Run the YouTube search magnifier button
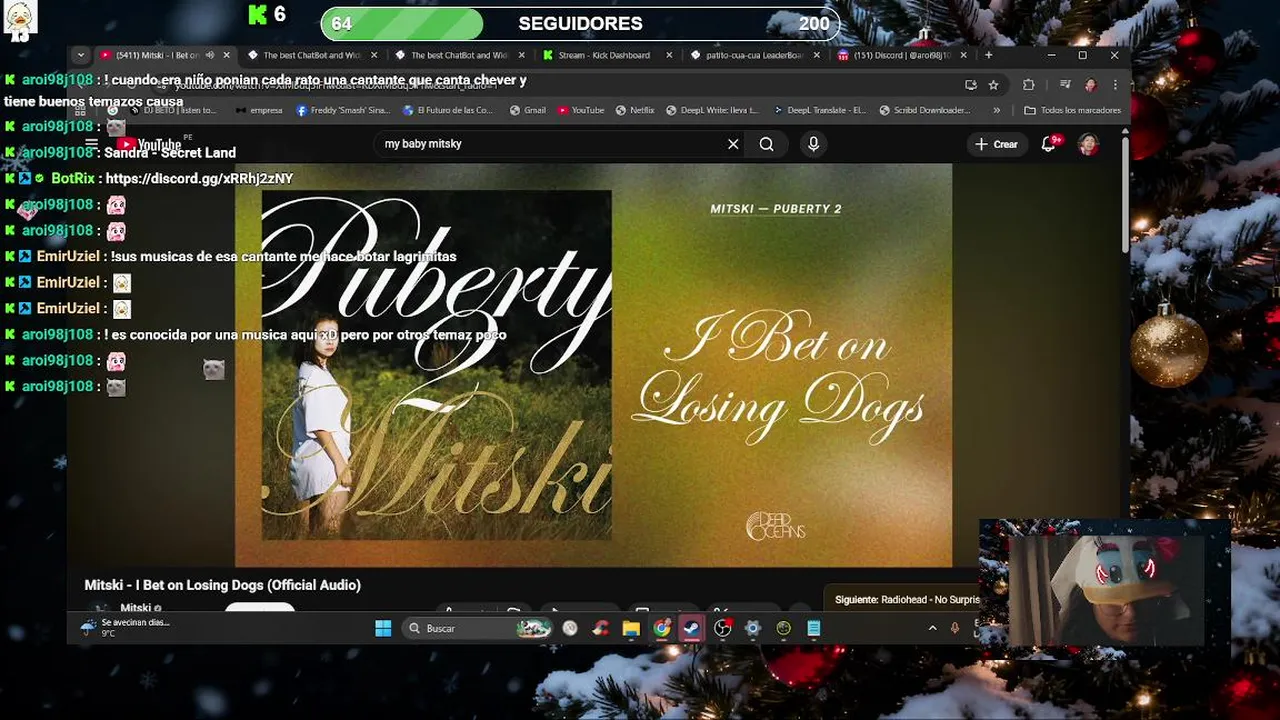Screen dimensions: 1280x720 (766, 144)
